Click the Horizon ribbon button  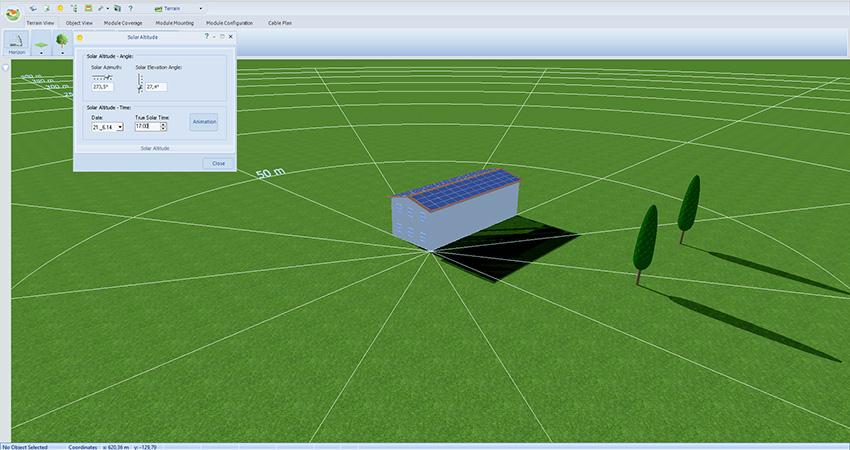(17, 43)
